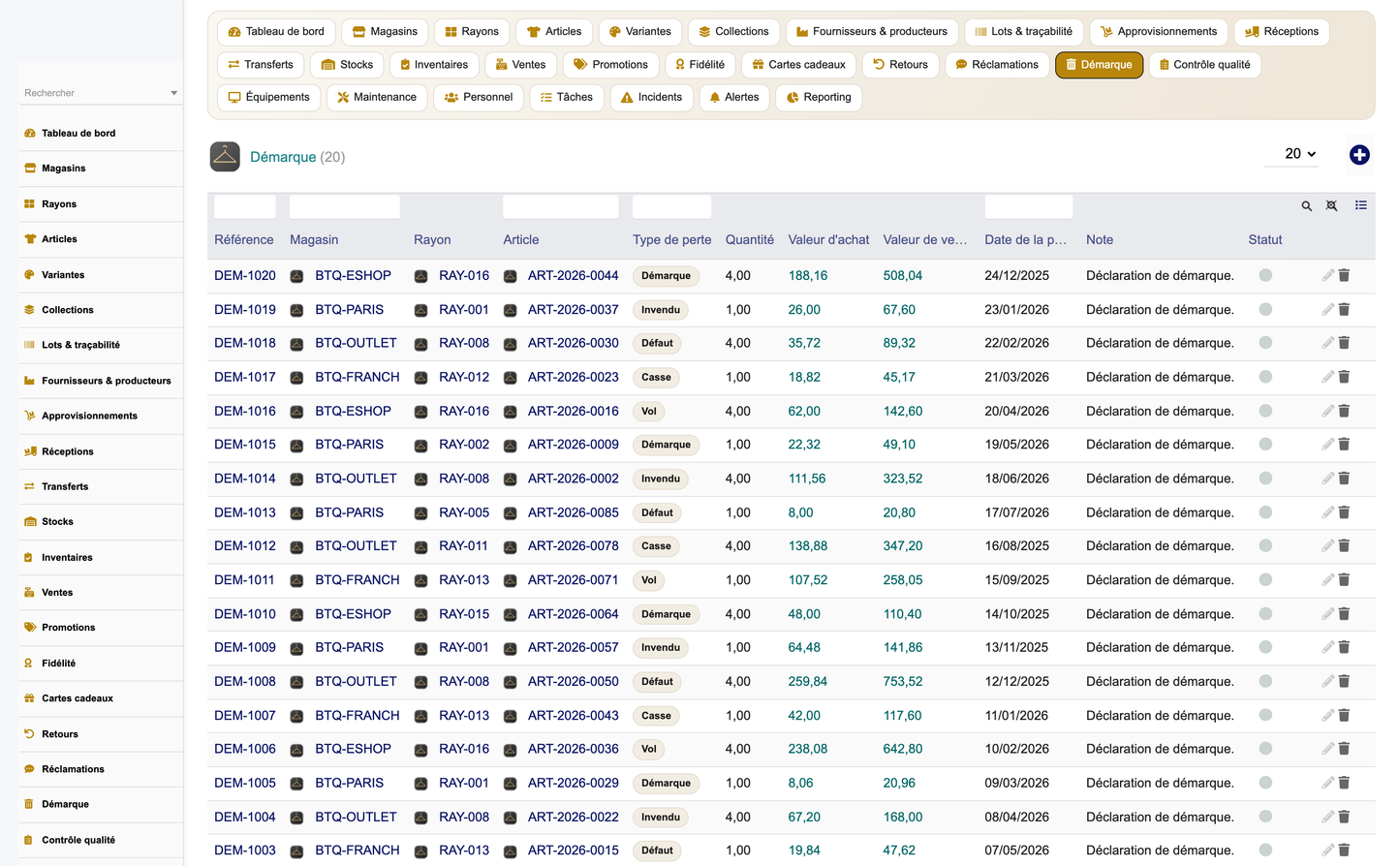The image size is (1400, 866).
Task: Click pencil icon for DEM-1006
Action: [x=1327, y=749]
